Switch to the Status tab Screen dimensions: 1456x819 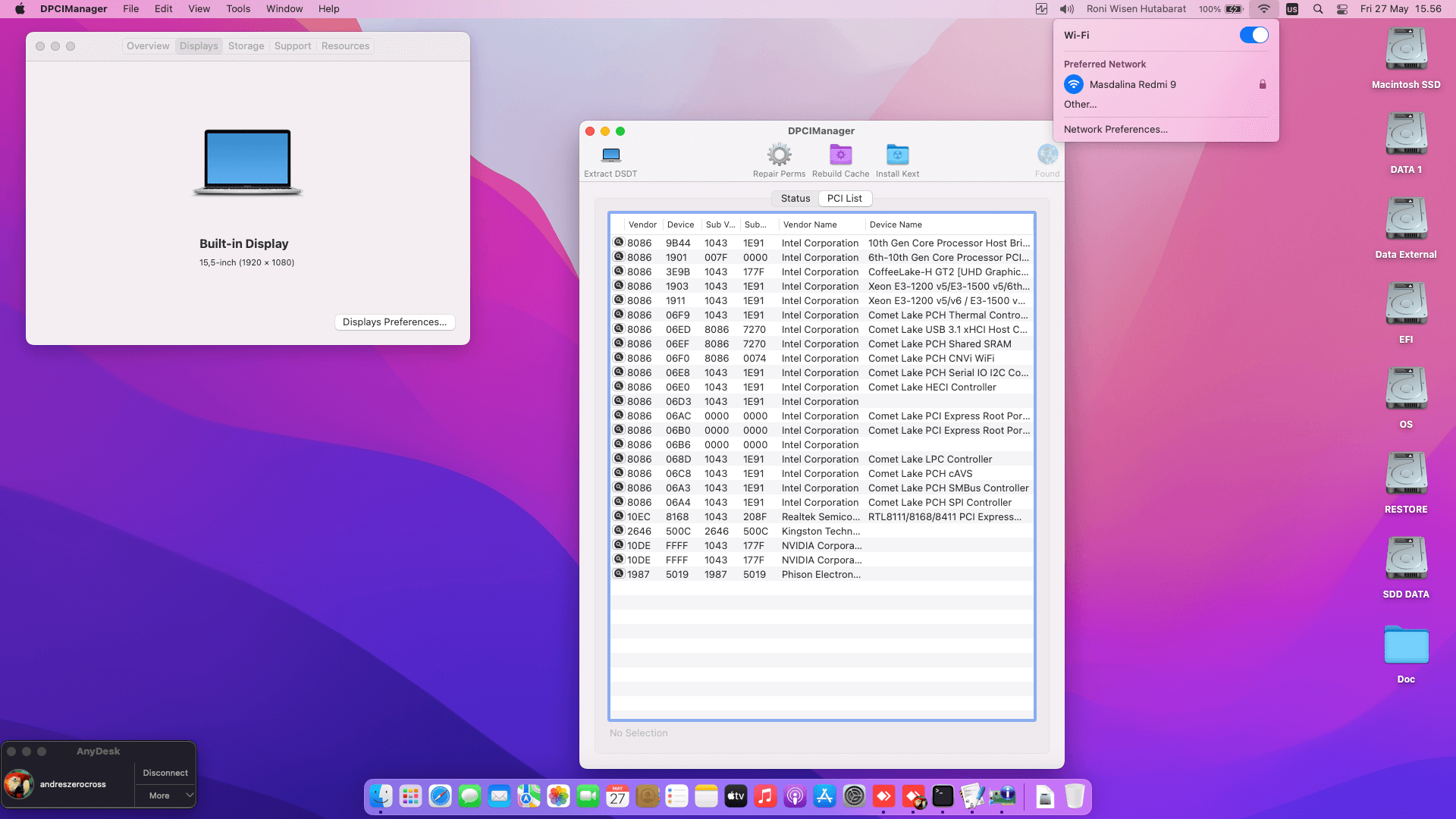[795, 198]
